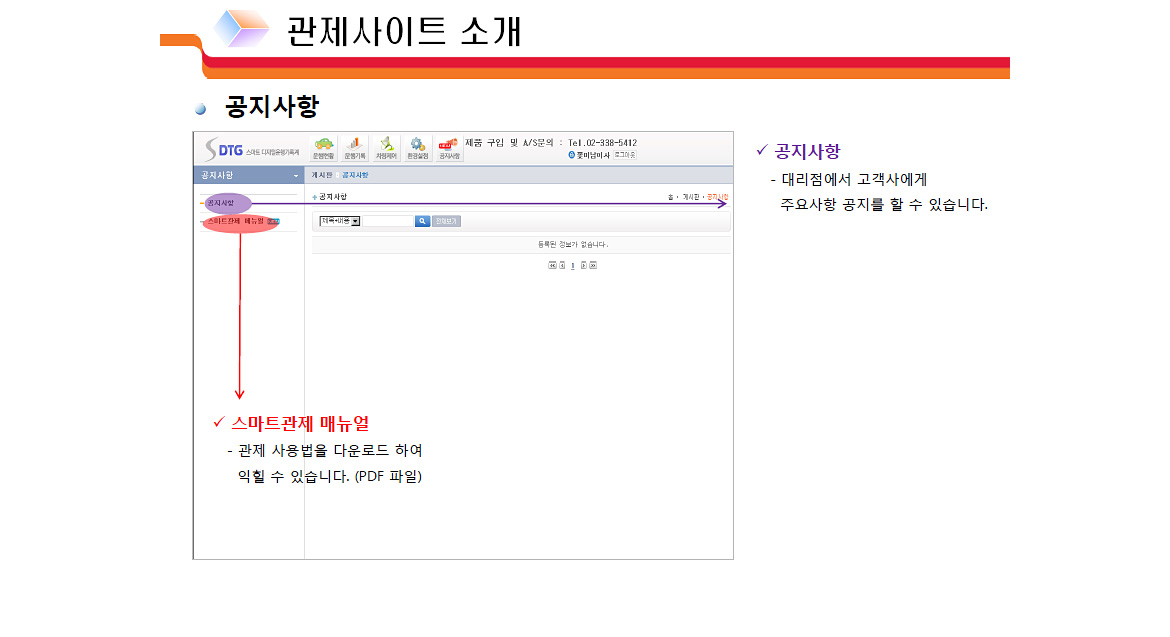Go to last page of results

(x=593, y=266)
